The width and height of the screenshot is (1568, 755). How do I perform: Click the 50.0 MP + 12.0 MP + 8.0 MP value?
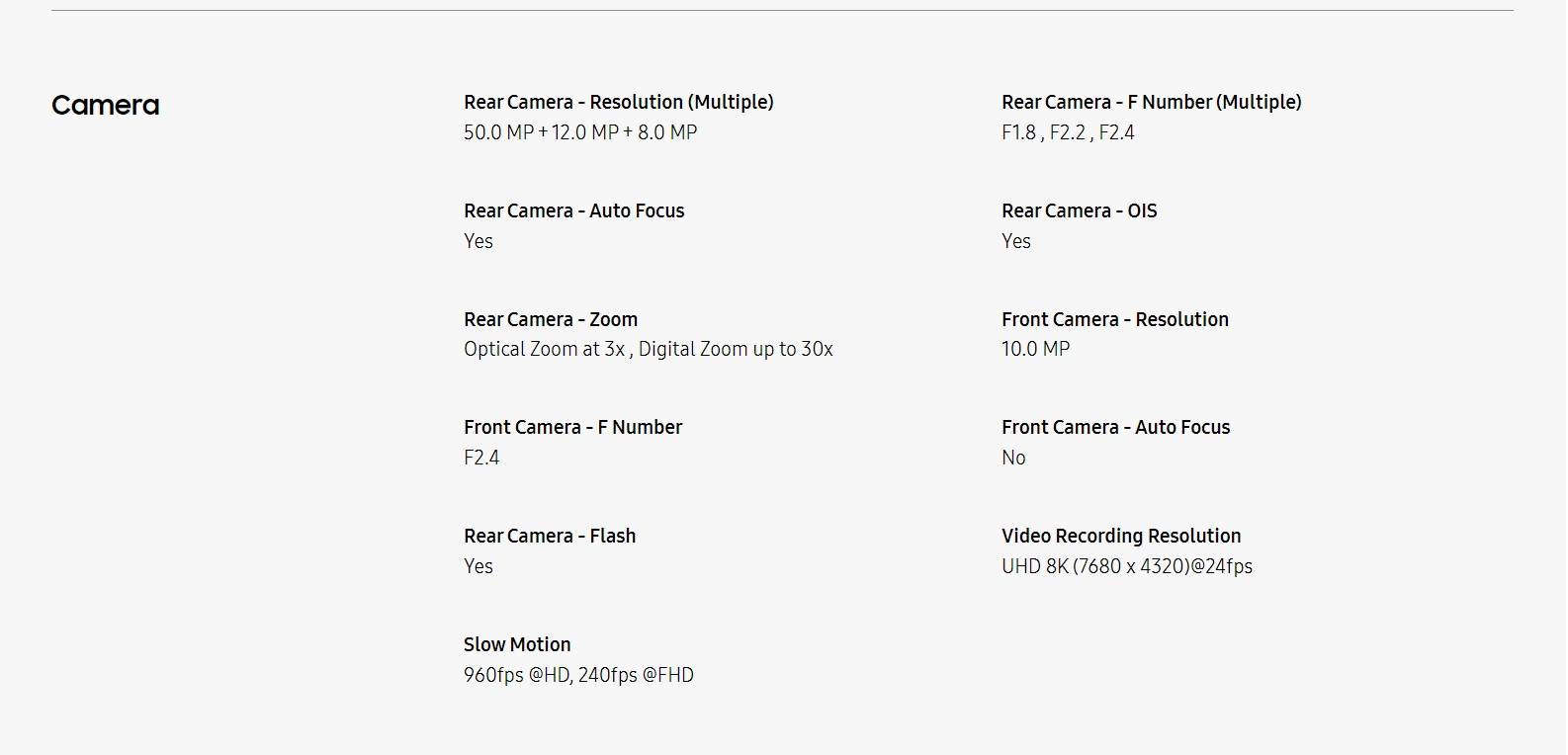(x=580, y=132)
